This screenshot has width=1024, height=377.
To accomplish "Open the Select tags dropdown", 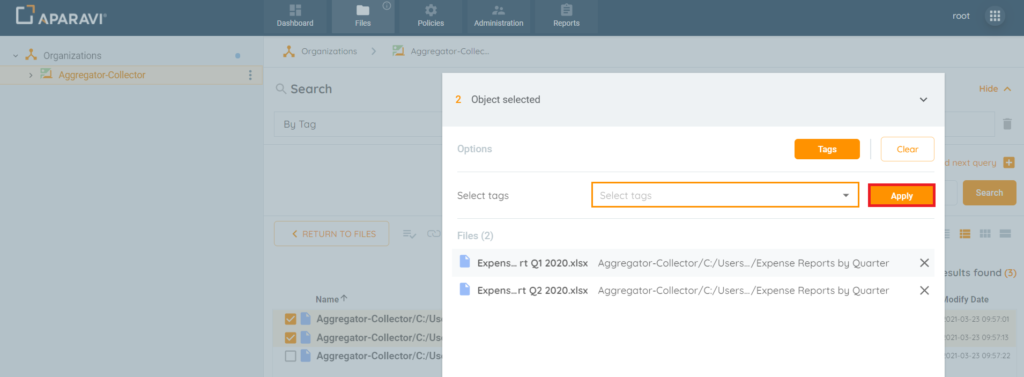I will point(725,195).
